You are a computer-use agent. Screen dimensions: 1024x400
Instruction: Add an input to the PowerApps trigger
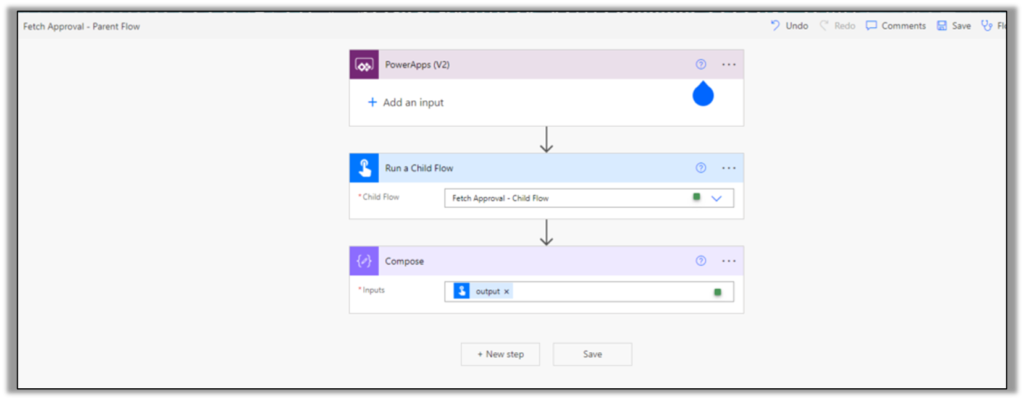pos(406,103)
